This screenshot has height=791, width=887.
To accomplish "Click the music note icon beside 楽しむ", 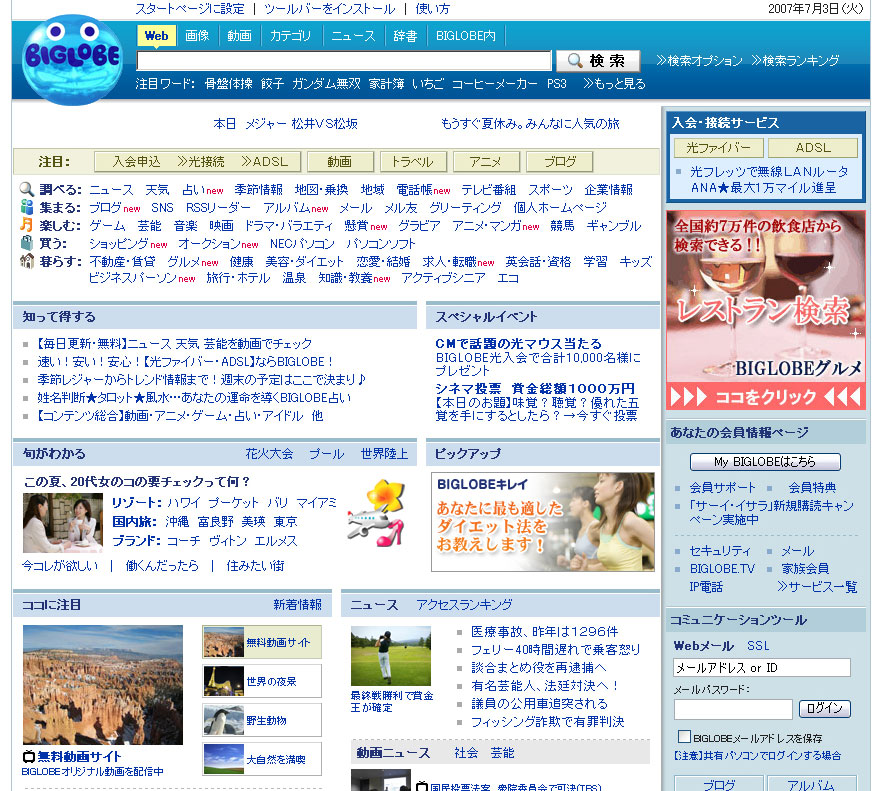I will tap(27, 225).
